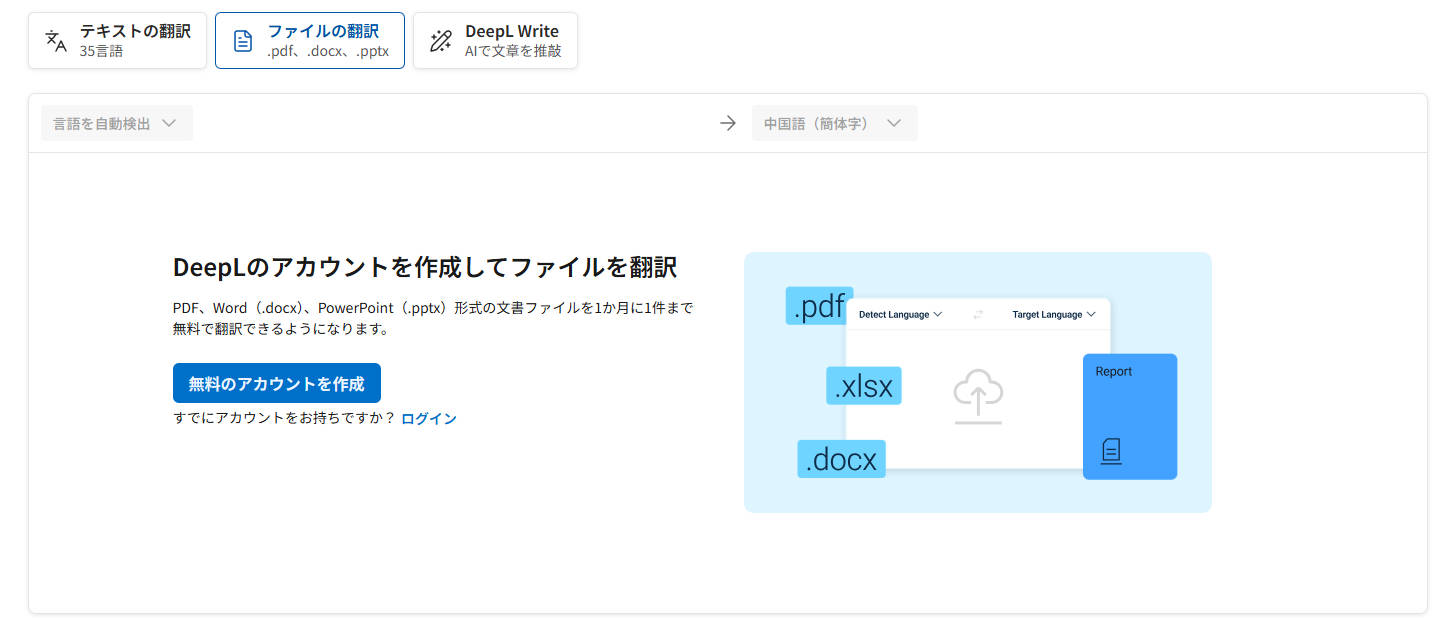Click the ログイン link
Screen dimensions: 1440x628
tap(429, 418)
